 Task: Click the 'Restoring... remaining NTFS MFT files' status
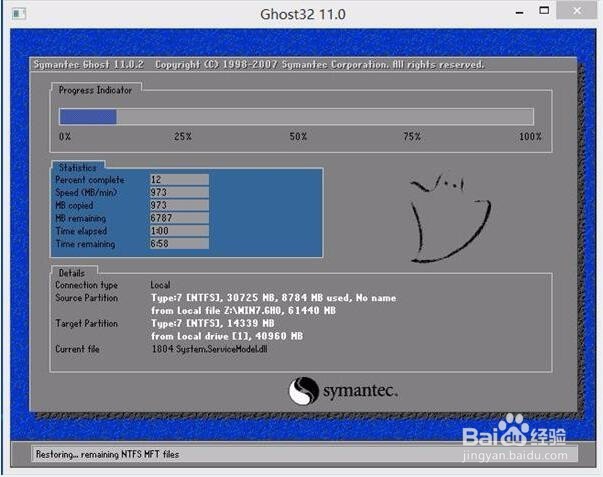click(x=108, y=454)
